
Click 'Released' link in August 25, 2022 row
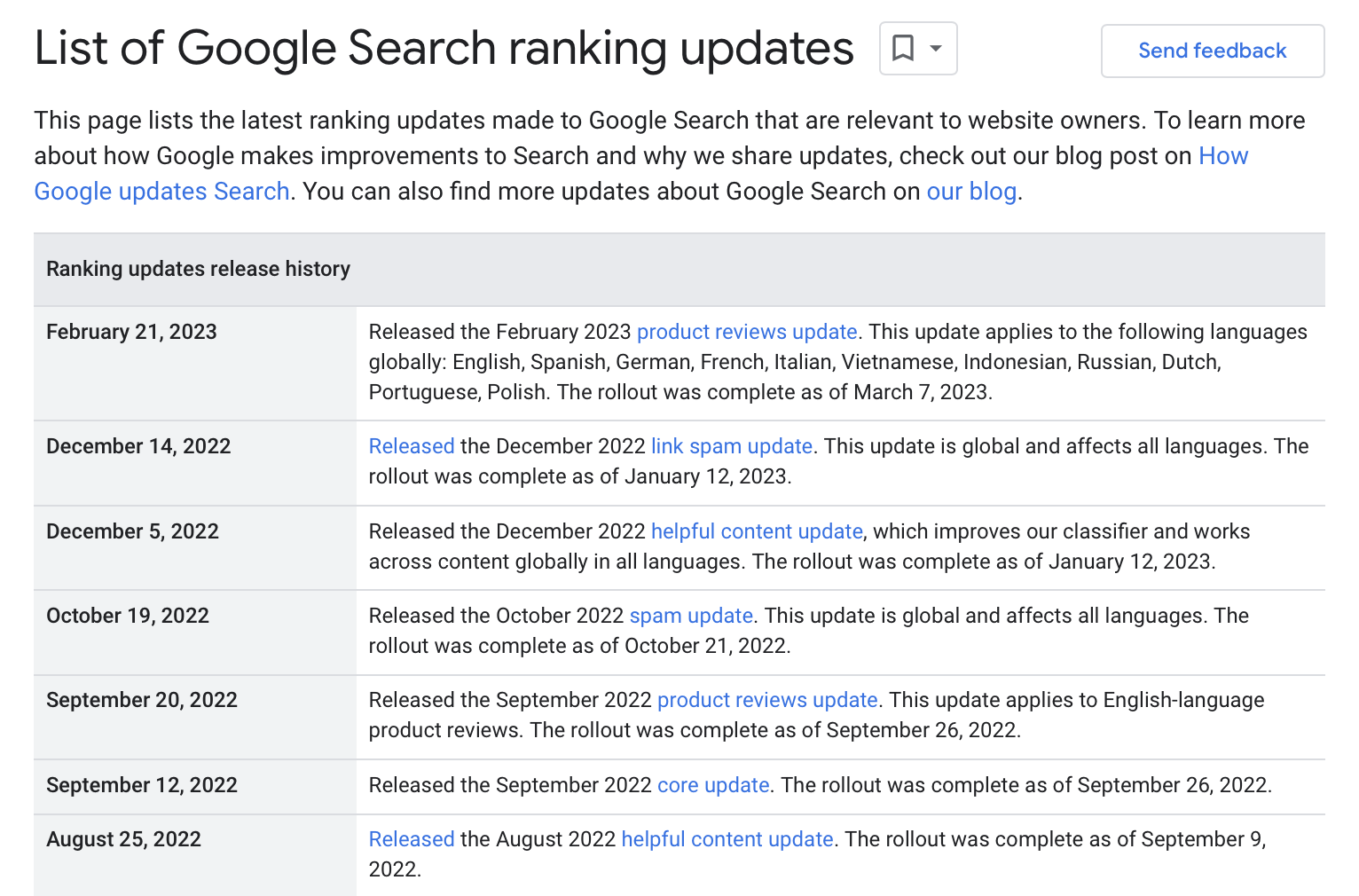tap(412, 839)
